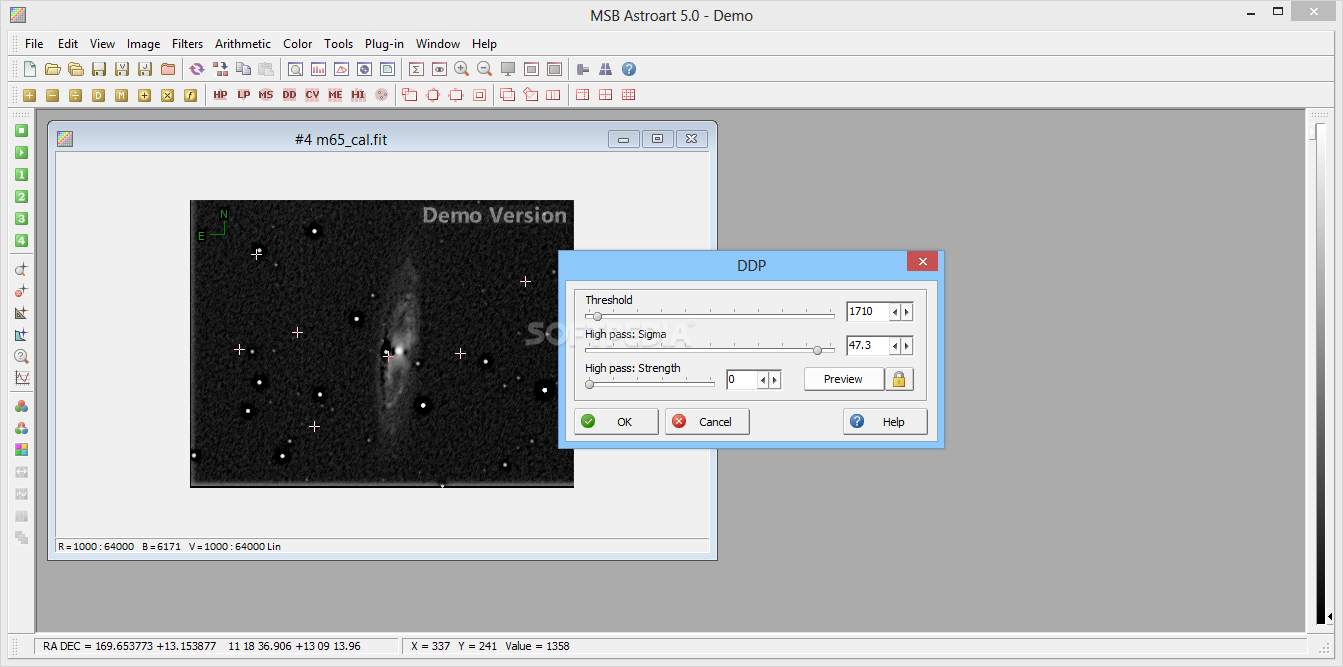
Task: Open the histogram bar-chart icon
Action: tap(319, 69)
